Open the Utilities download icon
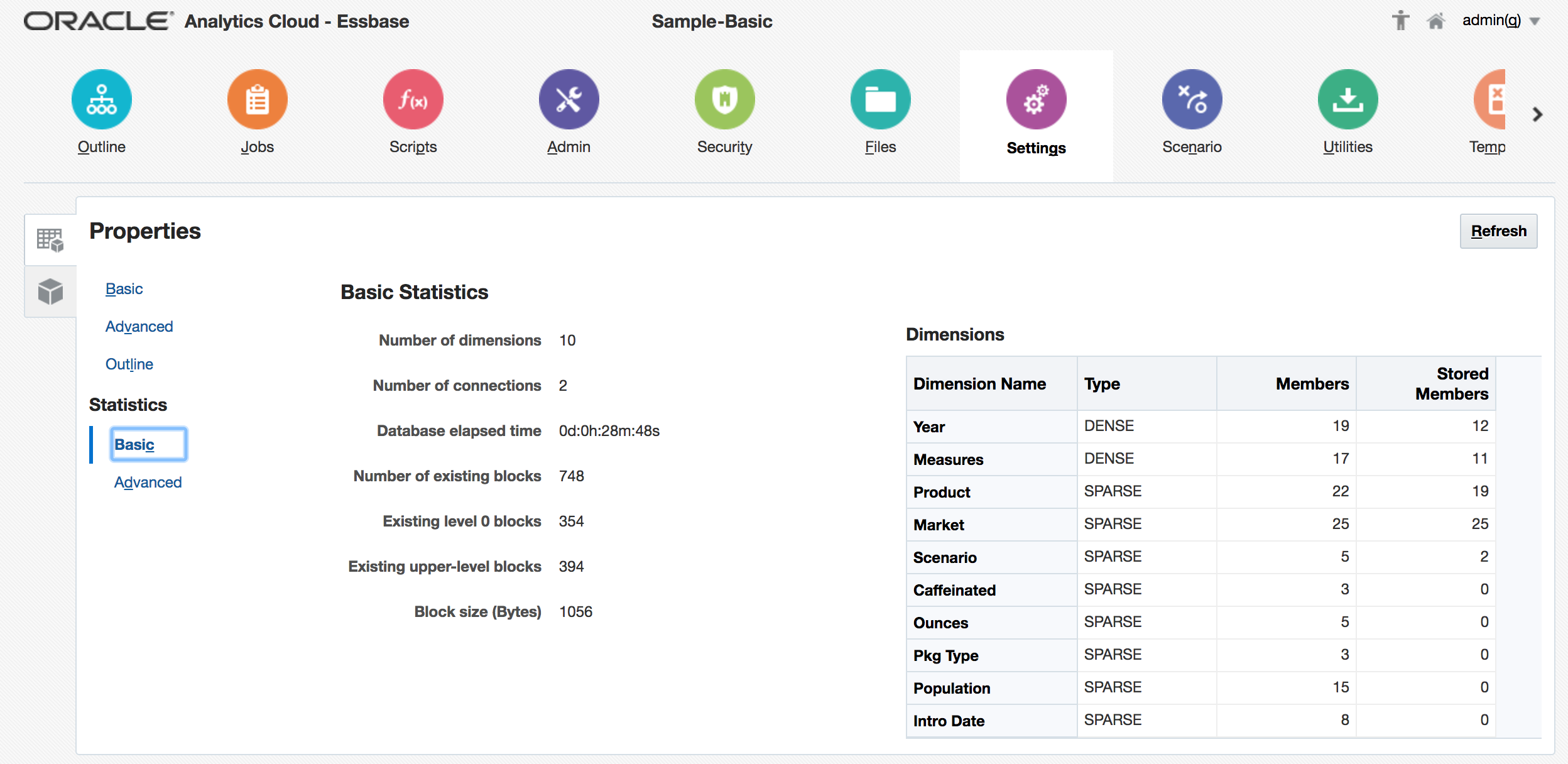Image resolution: width=1568 pixels, height=764 pixels. tap(1347, 99)
